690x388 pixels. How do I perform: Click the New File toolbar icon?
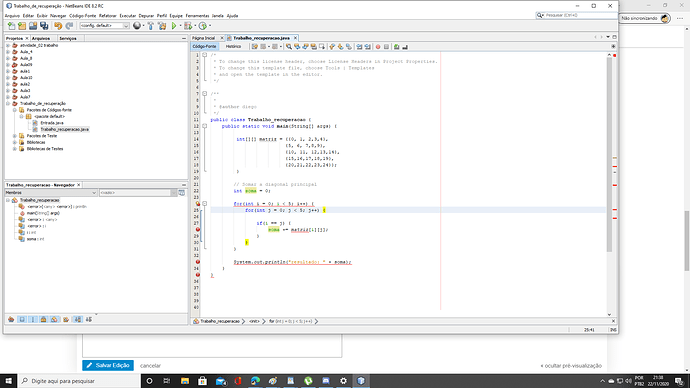point(11,26)
